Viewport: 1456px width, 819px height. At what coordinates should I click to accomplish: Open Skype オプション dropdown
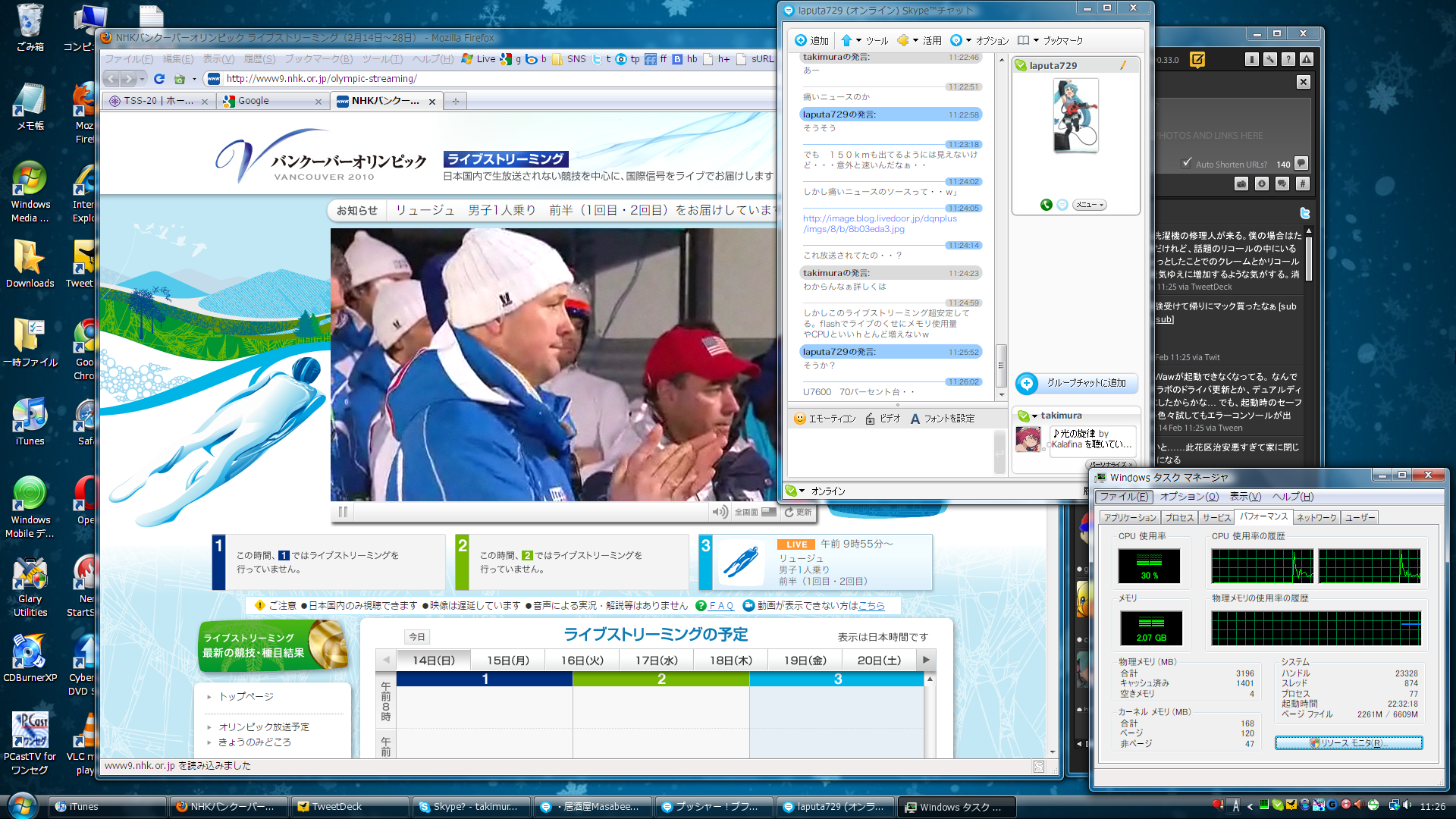pos(980,40)
